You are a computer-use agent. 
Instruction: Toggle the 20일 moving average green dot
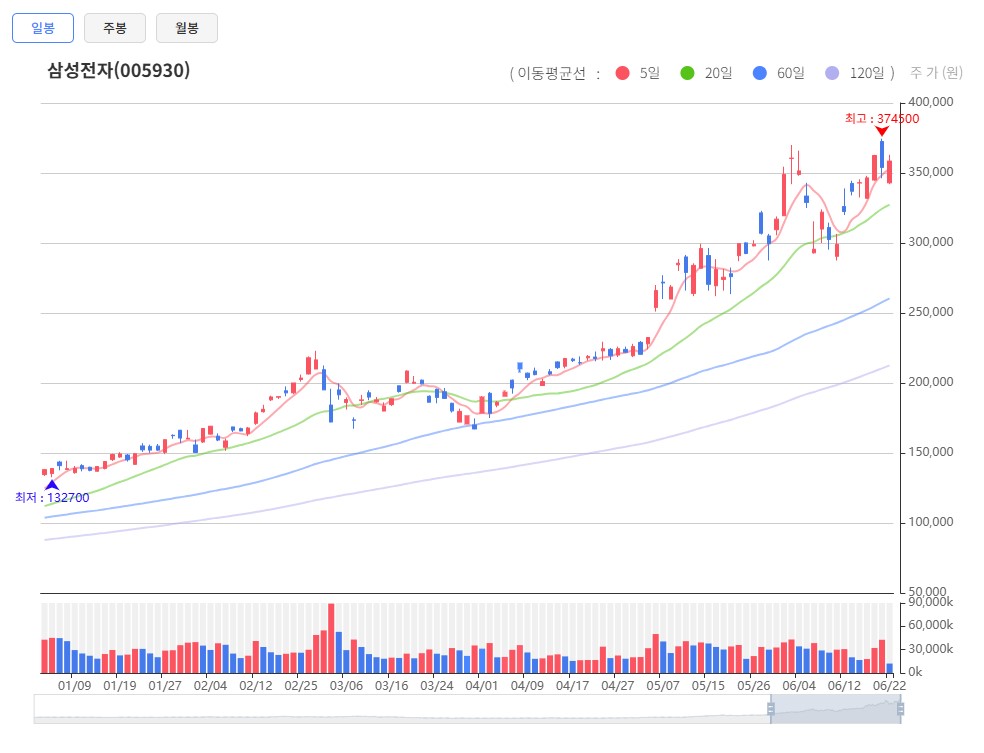pos(687,73)
